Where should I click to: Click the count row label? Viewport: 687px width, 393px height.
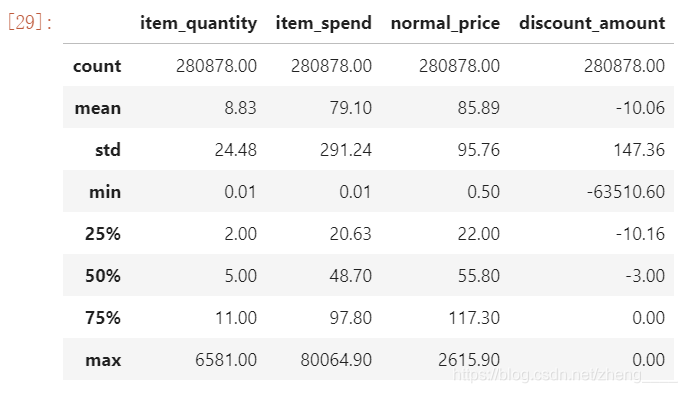(97, 66)
